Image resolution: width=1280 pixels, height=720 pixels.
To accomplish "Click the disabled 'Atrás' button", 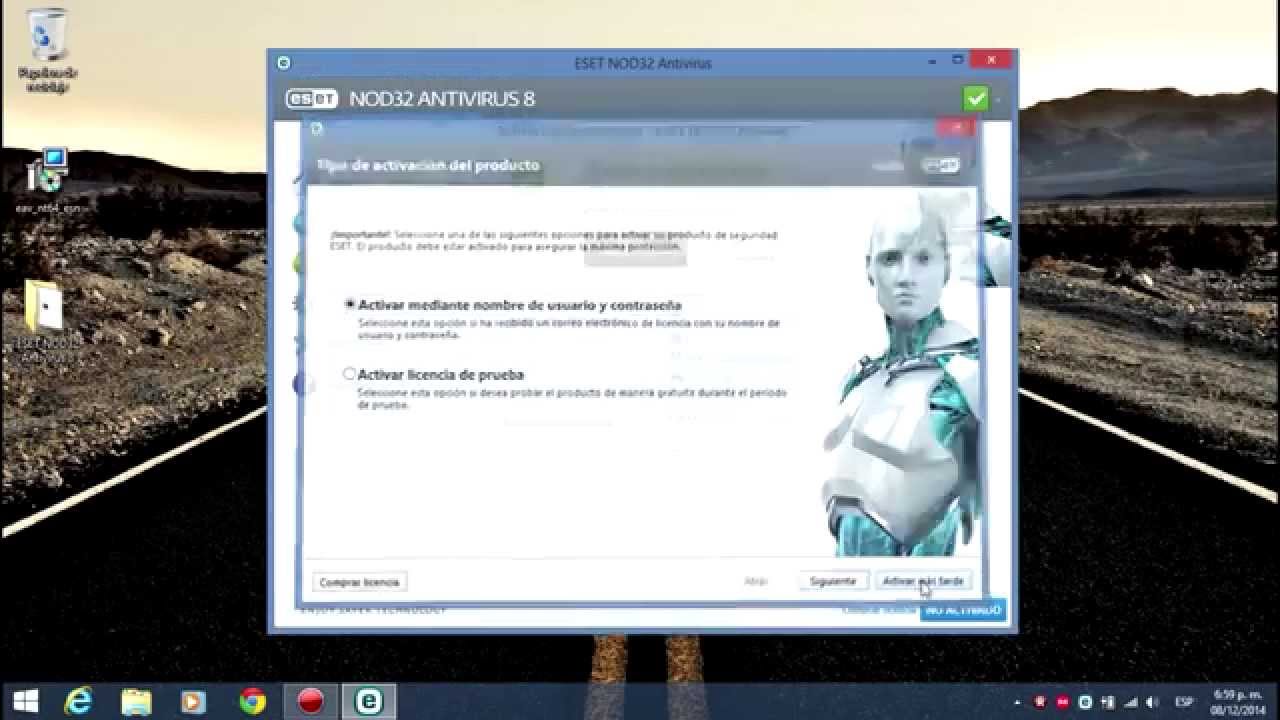I will tap(756, 581).
